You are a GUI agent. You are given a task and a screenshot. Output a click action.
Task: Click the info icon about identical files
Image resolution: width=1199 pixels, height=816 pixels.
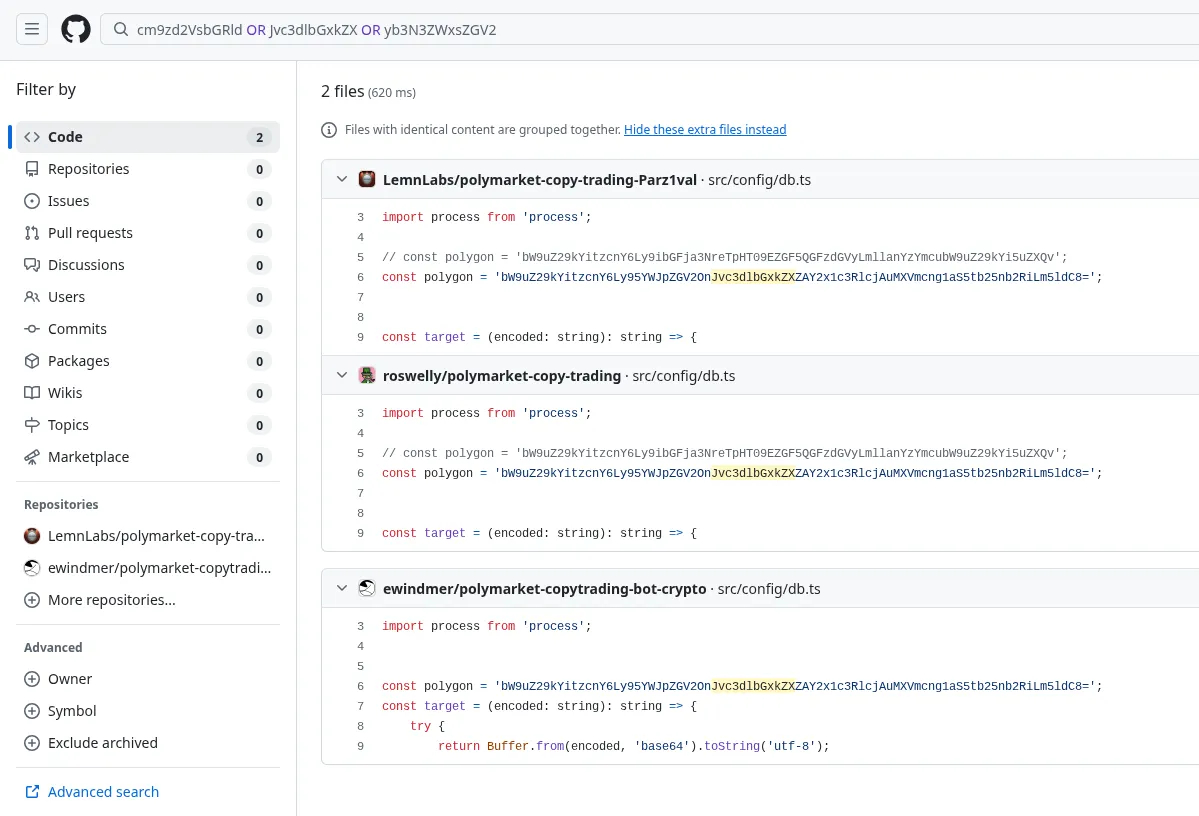(329, 130)
